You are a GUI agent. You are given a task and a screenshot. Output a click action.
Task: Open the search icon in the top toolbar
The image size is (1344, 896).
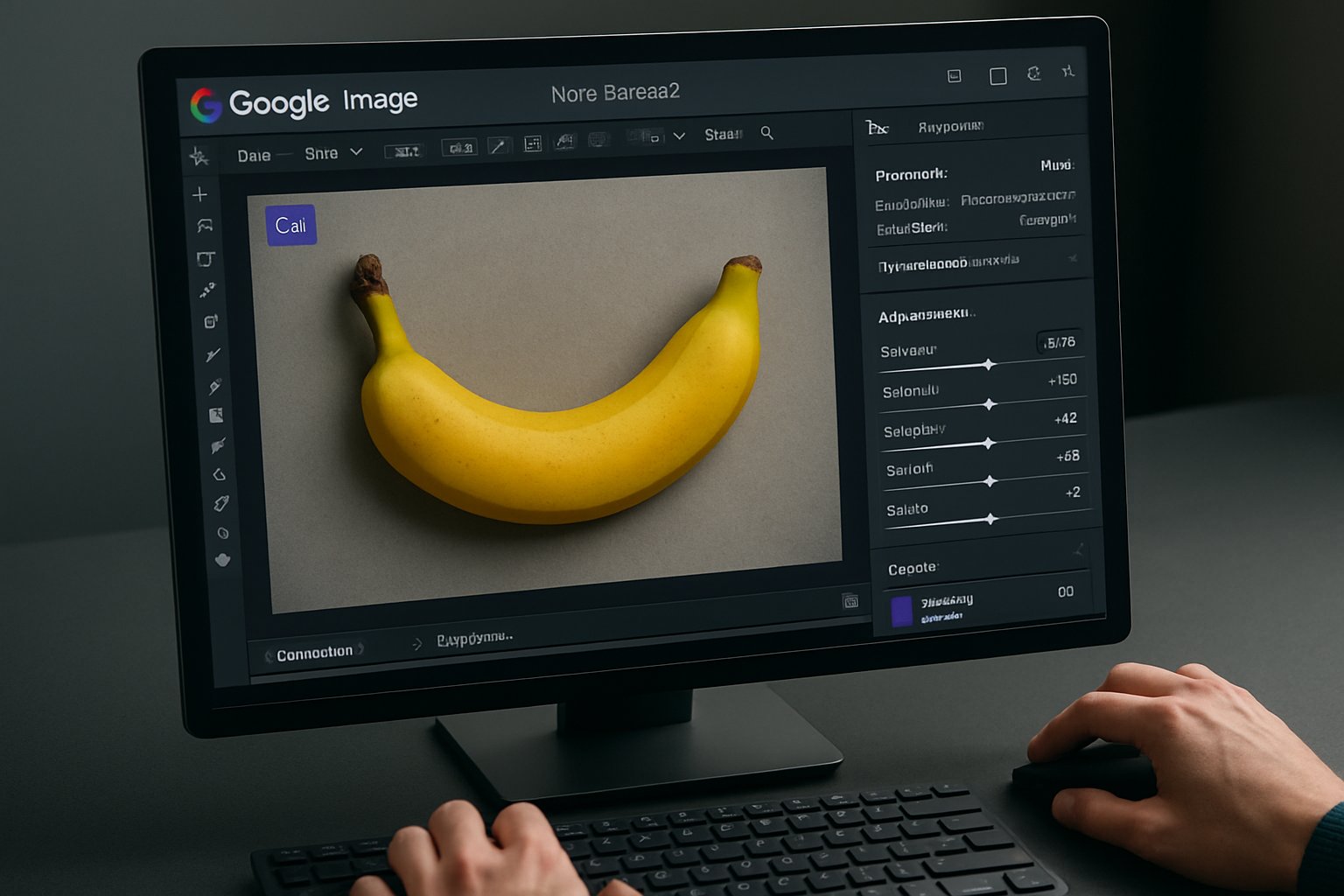(766, 135)
